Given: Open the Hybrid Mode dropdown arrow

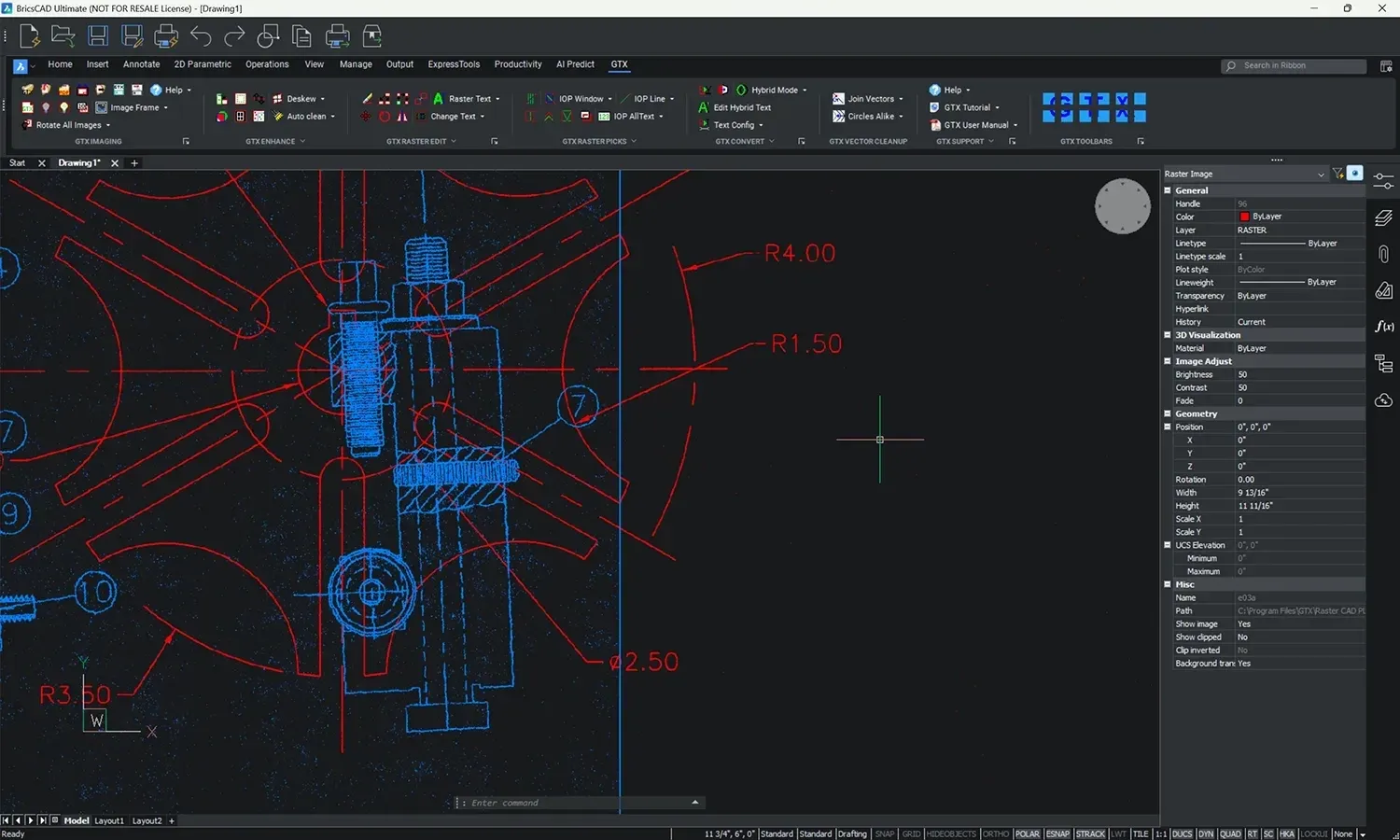Looking at the screenshot, I should (805, 91).
